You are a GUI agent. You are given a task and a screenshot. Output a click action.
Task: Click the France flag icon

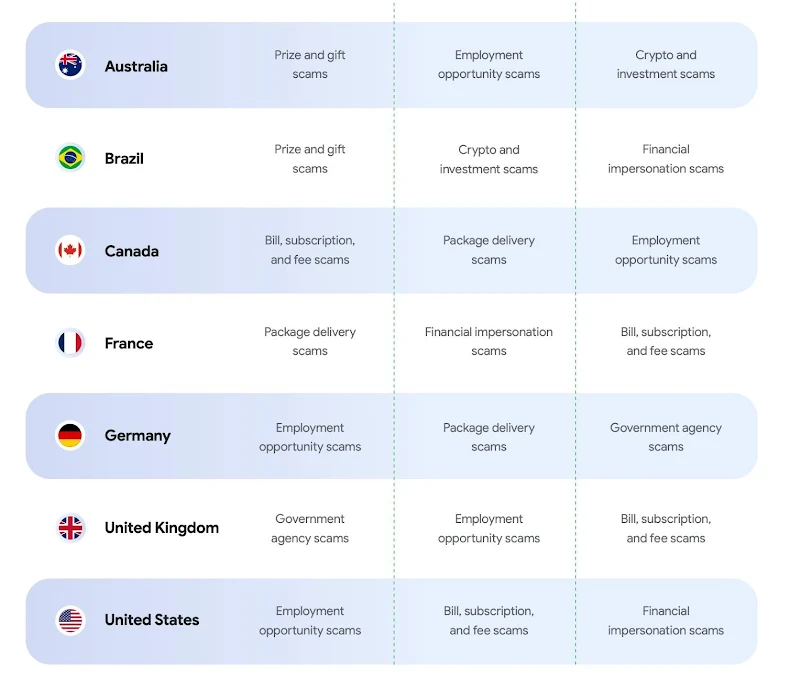(x=70, y=343)
